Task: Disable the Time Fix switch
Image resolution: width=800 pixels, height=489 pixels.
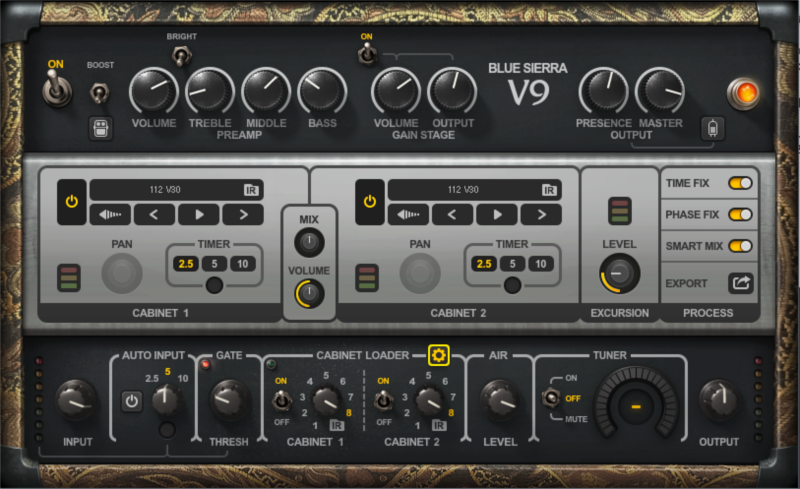Action: [x=740, y=183]
